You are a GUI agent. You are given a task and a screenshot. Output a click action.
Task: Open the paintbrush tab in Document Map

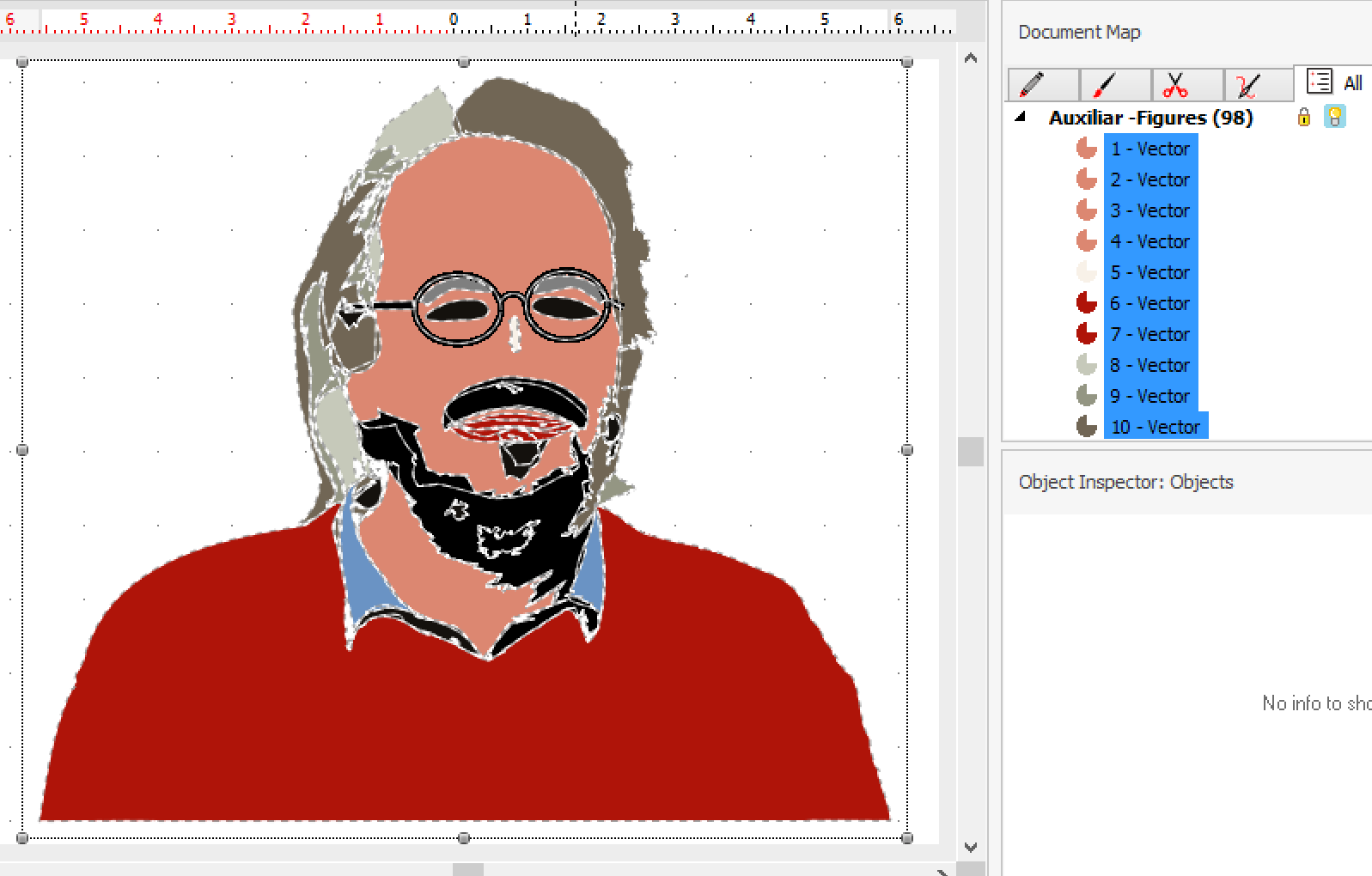point(1114,85)
